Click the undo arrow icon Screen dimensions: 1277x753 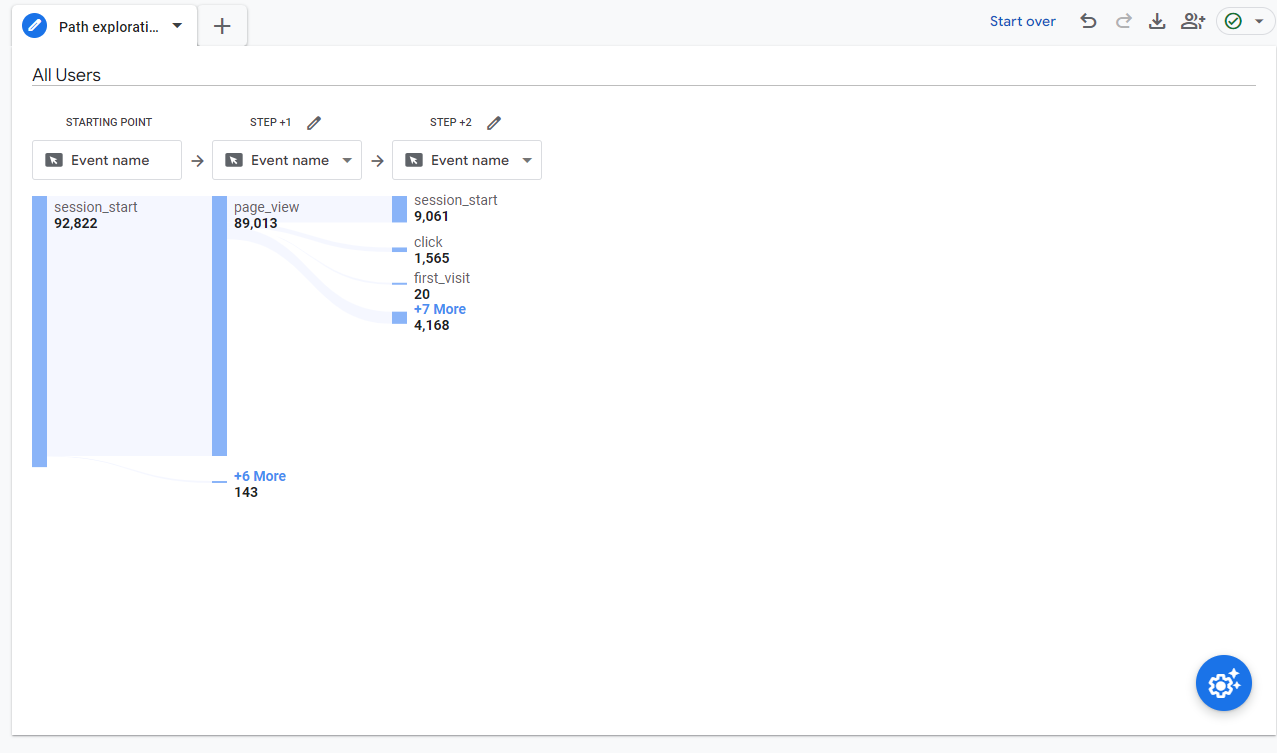1088,21
